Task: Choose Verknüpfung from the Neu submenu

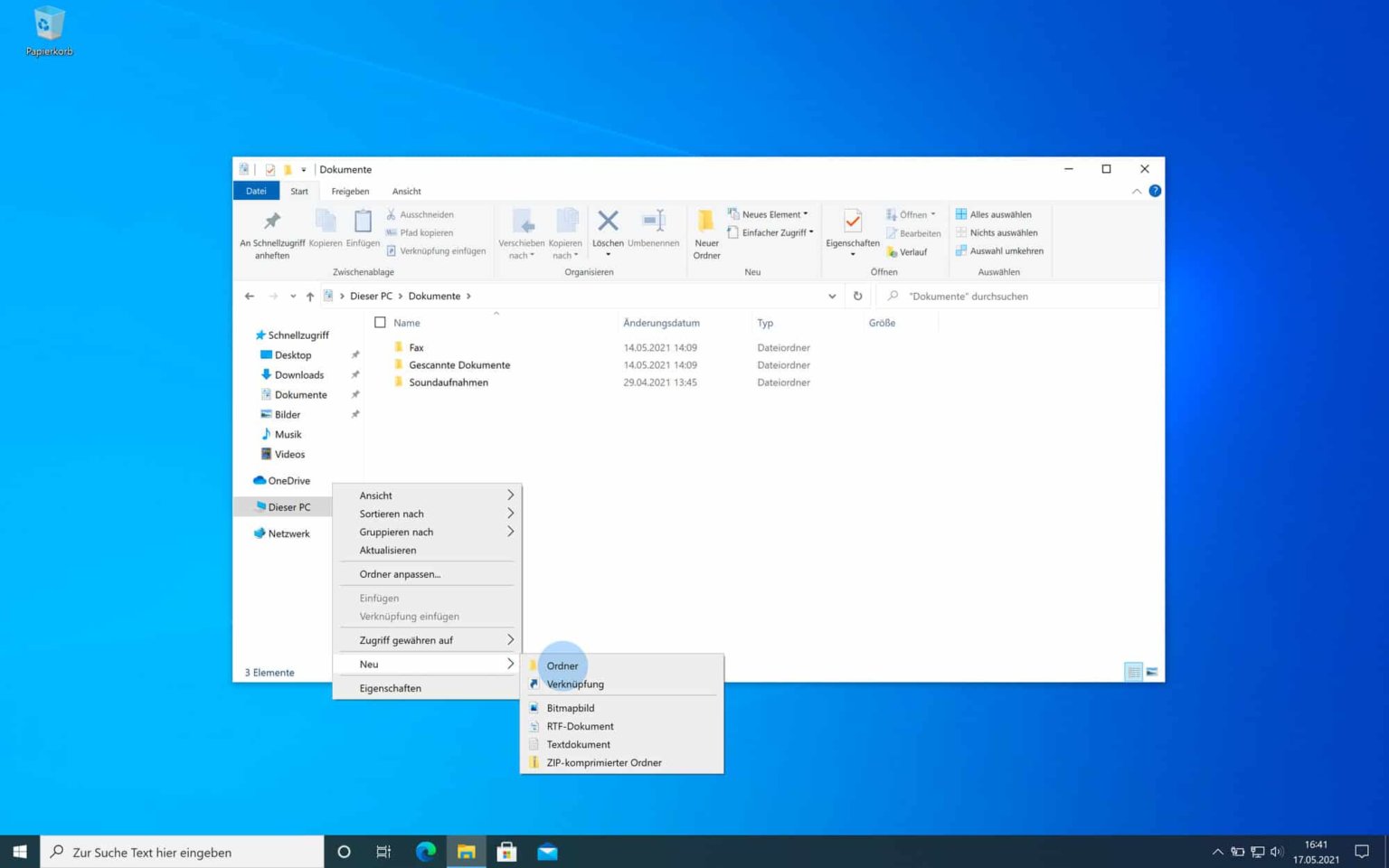Action: 575,684
